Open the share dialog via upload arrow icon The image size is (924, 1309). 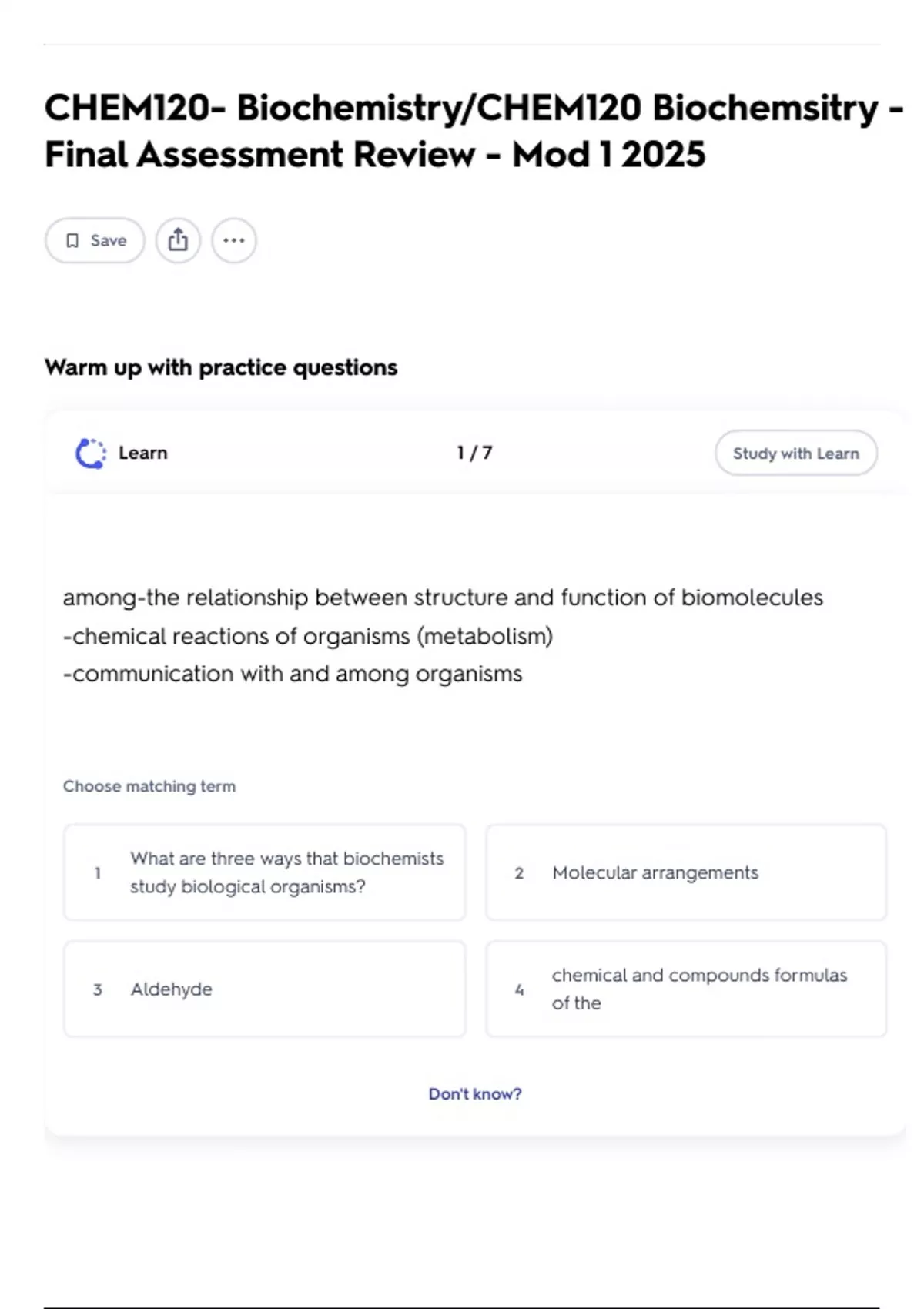(179, 240)
